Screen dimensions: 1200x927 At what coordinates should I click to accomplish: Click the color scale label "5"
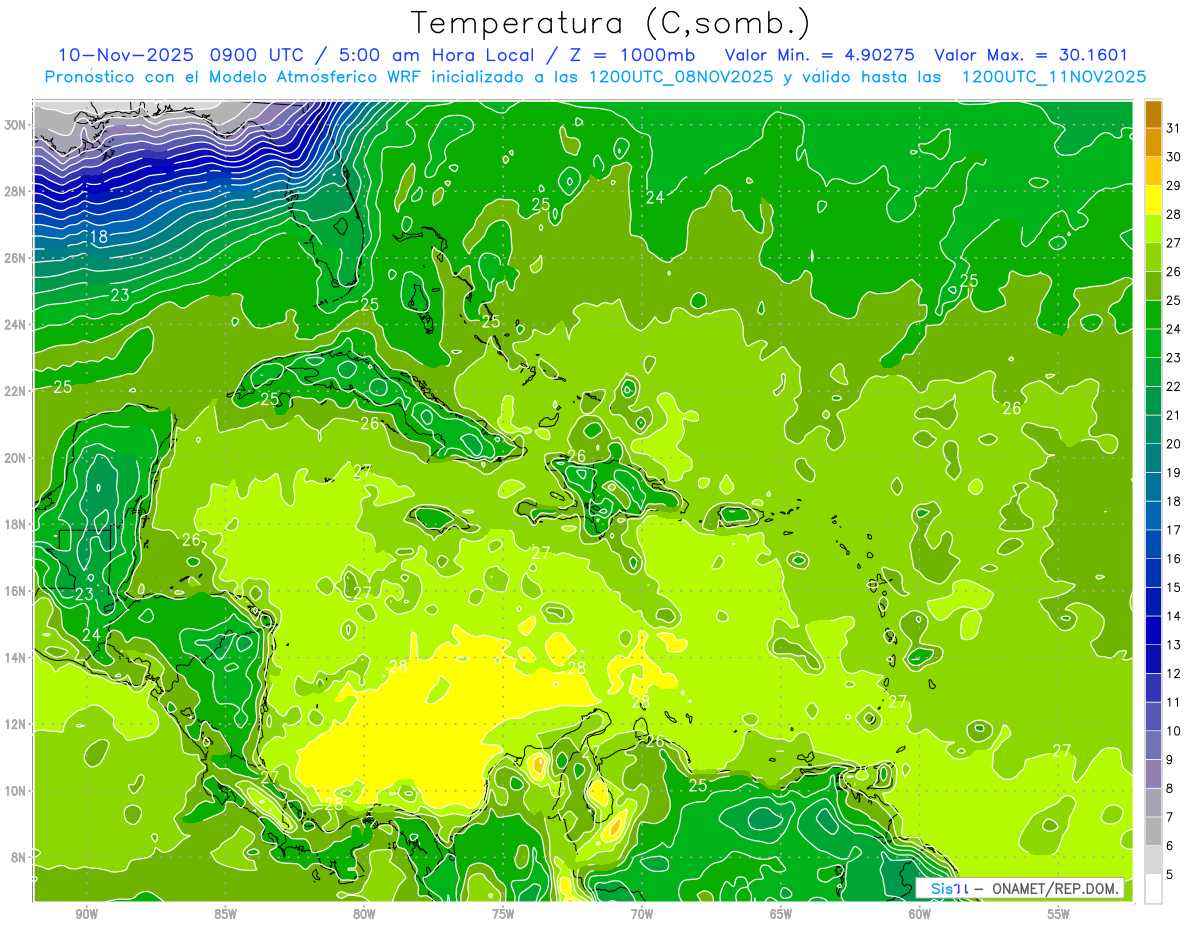pyautogui.click(x=1170, y=874)
